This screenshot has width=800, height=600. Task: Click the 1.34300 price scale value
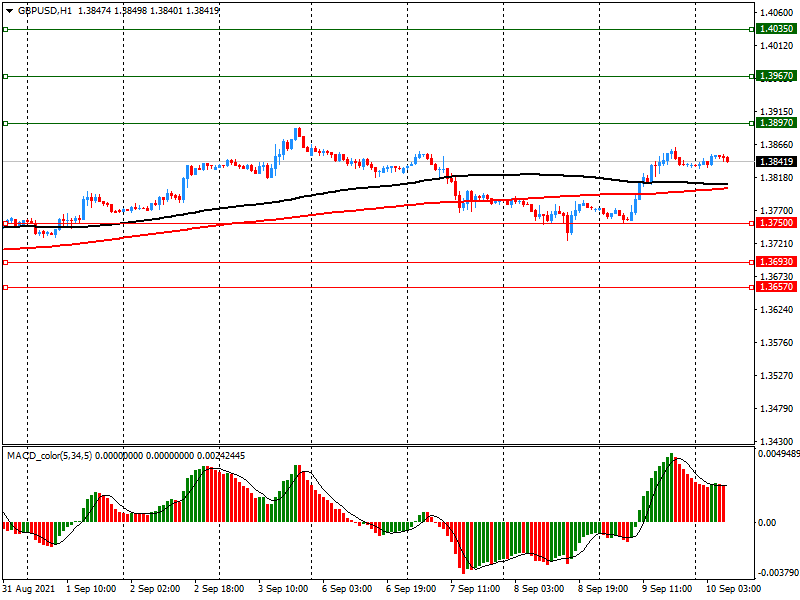(x=777, y=441)
